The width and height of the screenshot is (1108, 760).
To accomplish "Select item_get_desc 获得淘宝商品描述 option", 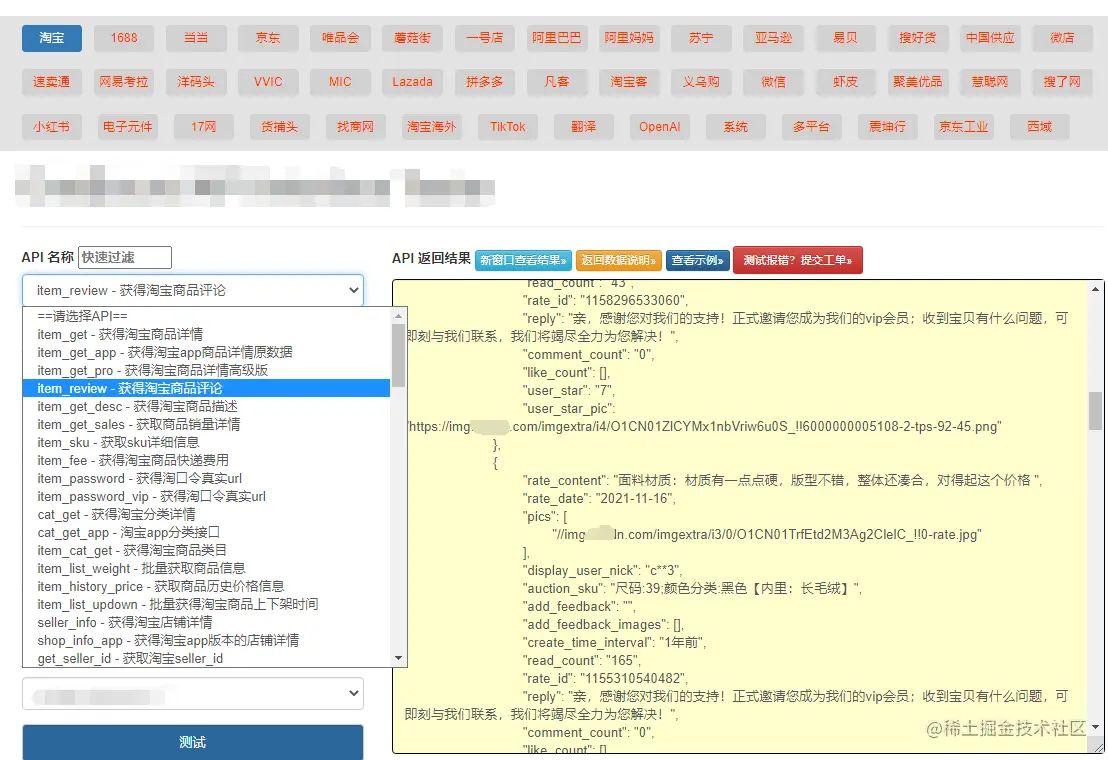I will point(206,406).
